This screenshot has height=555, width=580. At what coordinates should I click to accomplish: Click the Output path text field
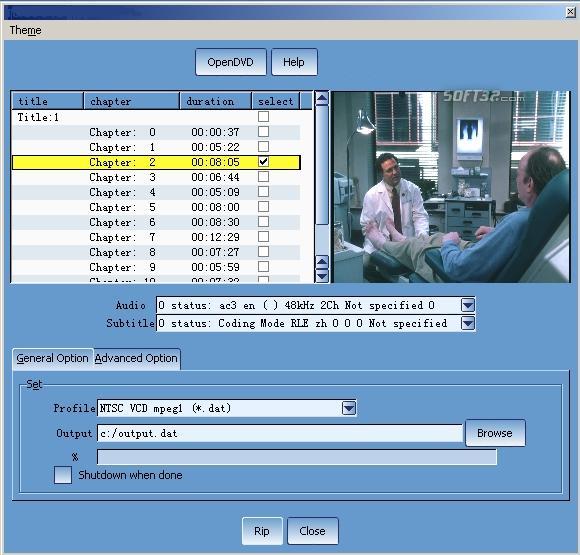click(x=280, y=433)
